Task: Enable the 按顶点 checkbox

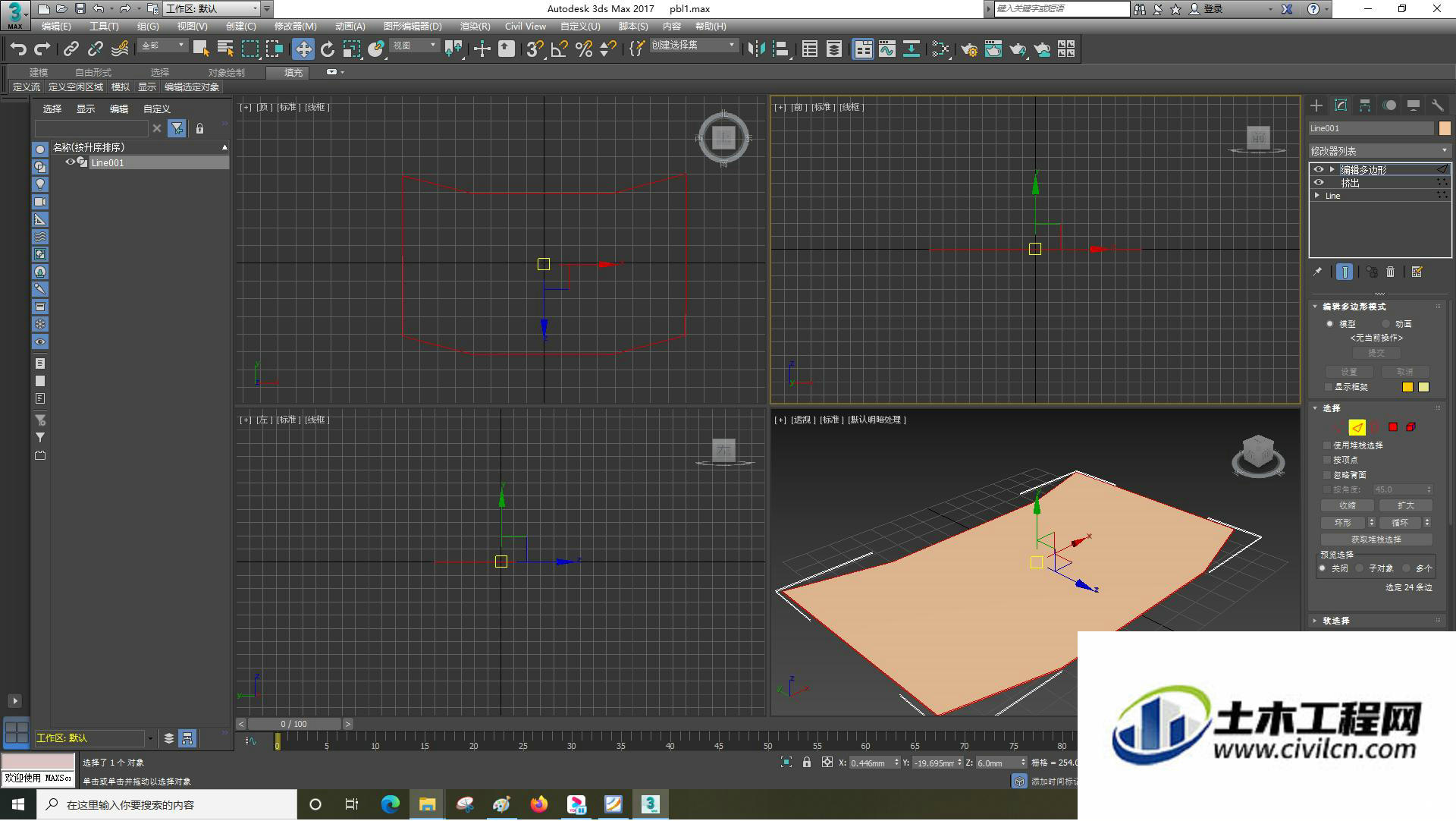Action: 1327,460
